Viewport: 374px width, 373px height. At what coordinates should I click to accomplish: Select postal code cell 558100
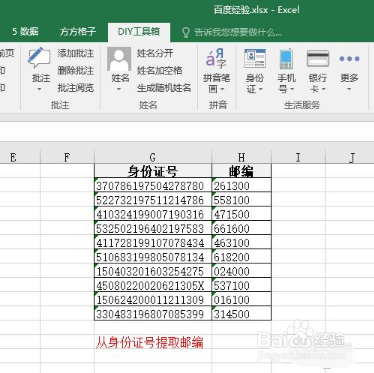click(x=241, y=200)
